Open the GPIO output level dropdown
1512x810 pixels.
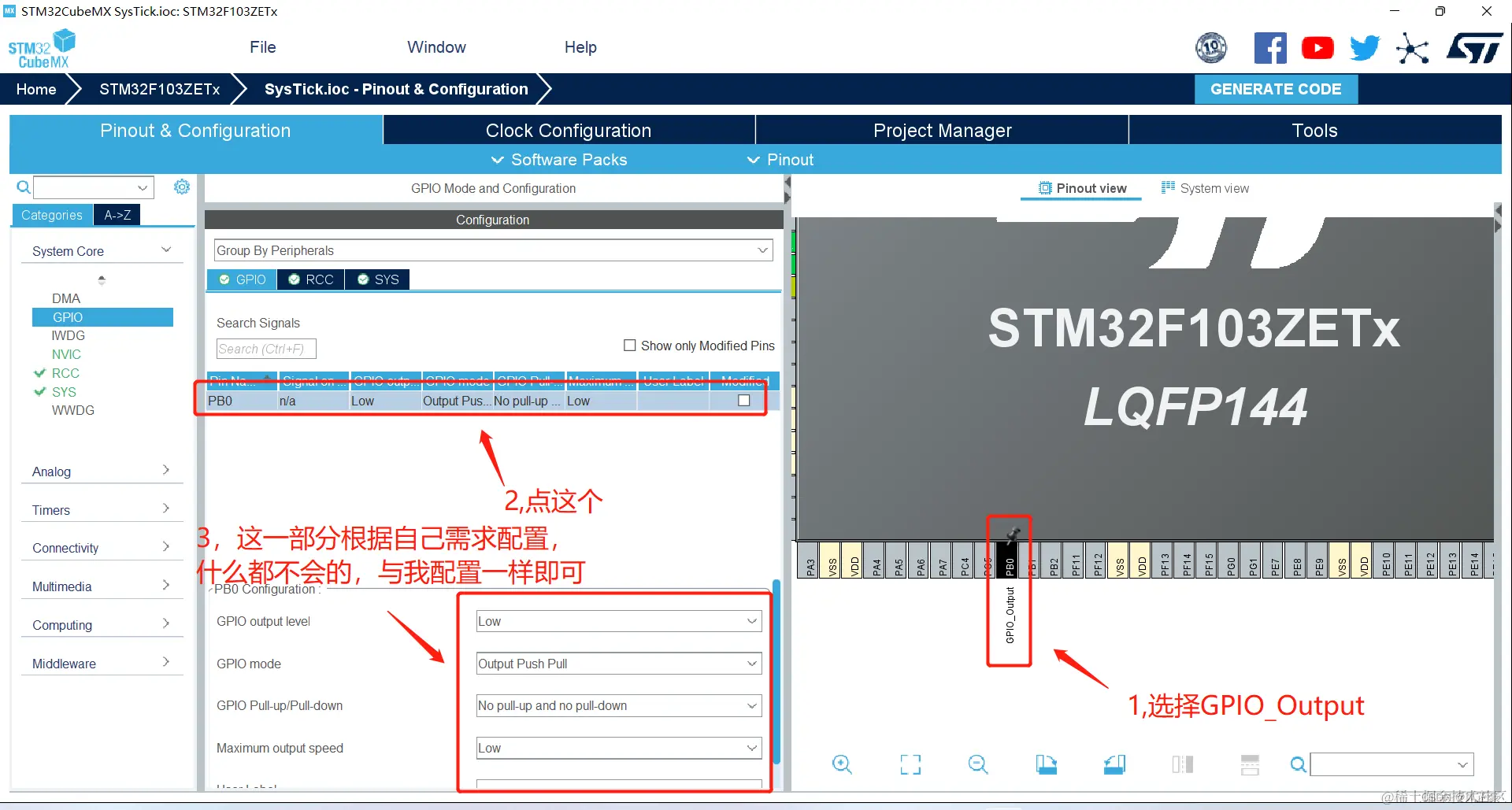tap(619, 621)
